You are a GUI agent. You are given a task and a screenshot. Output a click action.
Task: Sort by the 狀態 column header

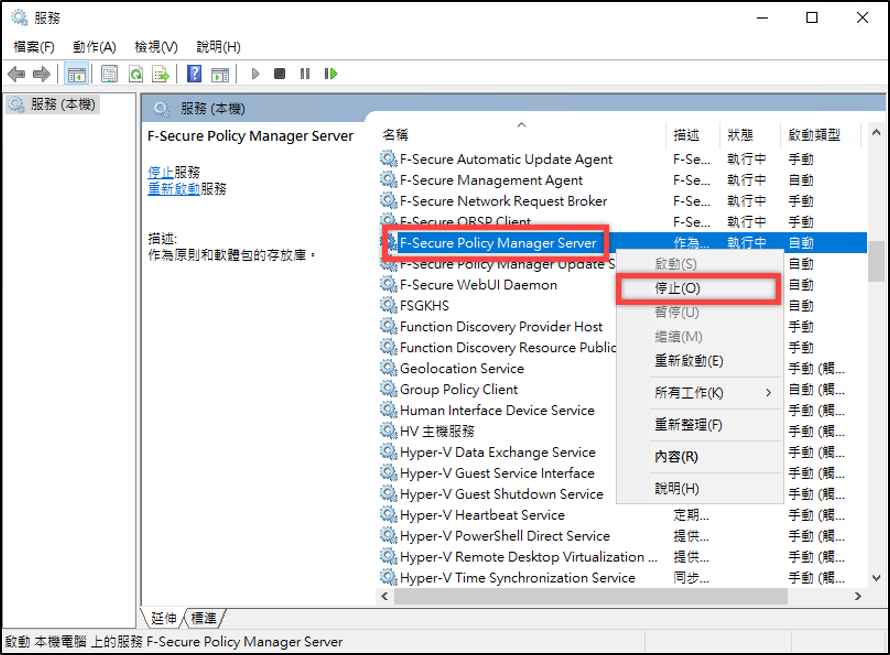(750, 135)
